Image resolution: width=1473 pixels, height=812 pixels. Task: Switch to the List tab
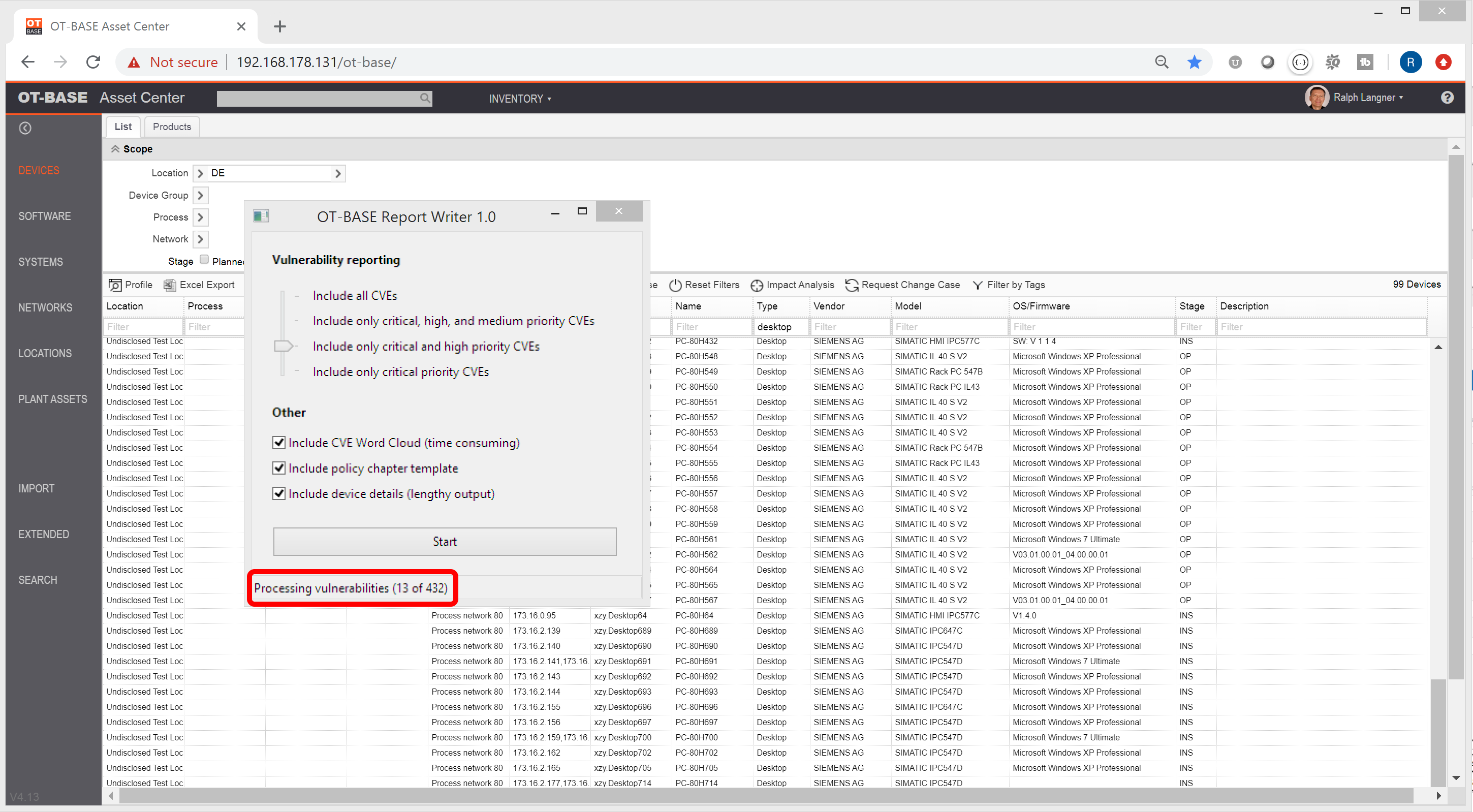tap(123, 127)
